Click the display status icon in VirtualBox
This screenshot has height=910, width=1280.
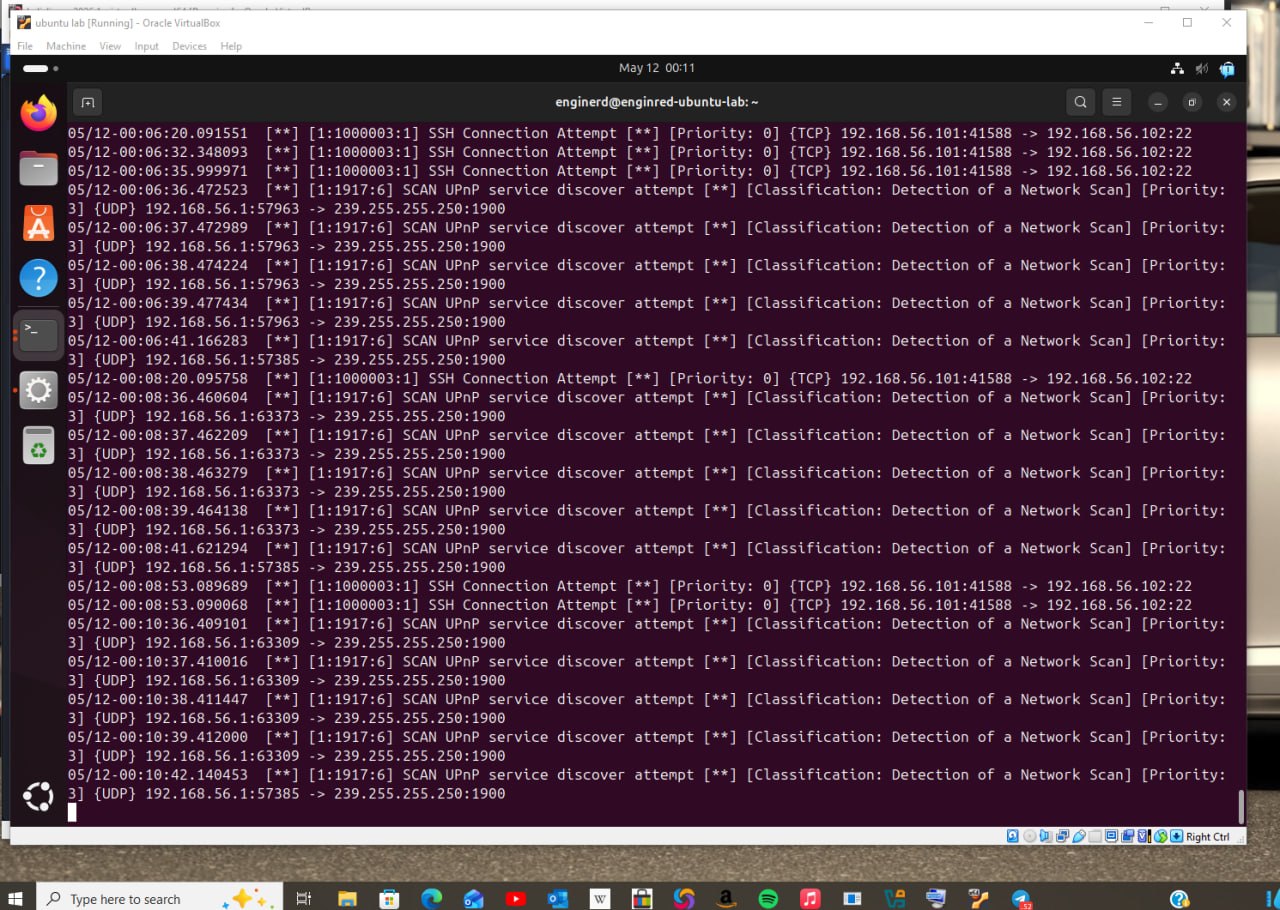tap(1111, 836)
